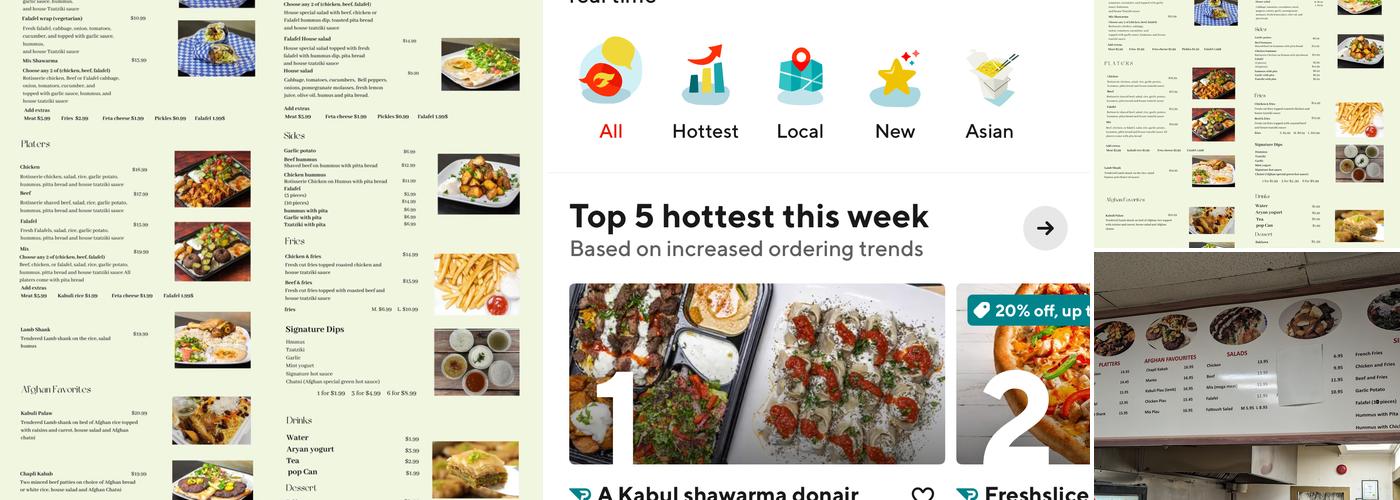This screenshot has height=500, width=1400.
Task: Favorite A Kabul shawarma donair with heart
Action: (x=922, y=493)
